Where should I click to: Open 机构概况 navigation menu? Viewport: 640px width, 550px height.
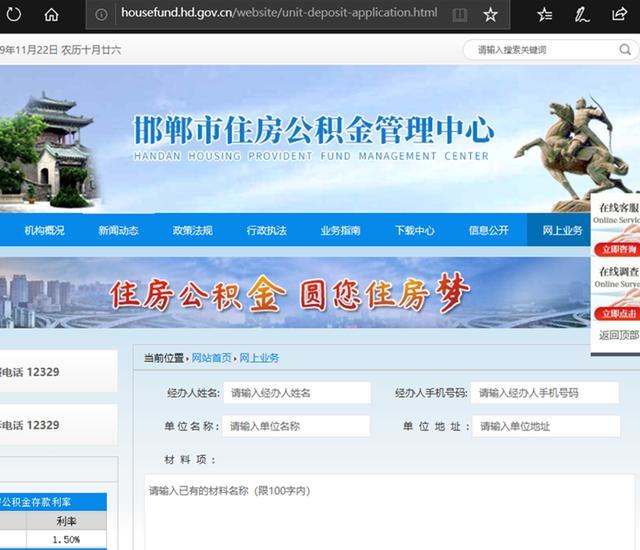(x=44, y=231)
